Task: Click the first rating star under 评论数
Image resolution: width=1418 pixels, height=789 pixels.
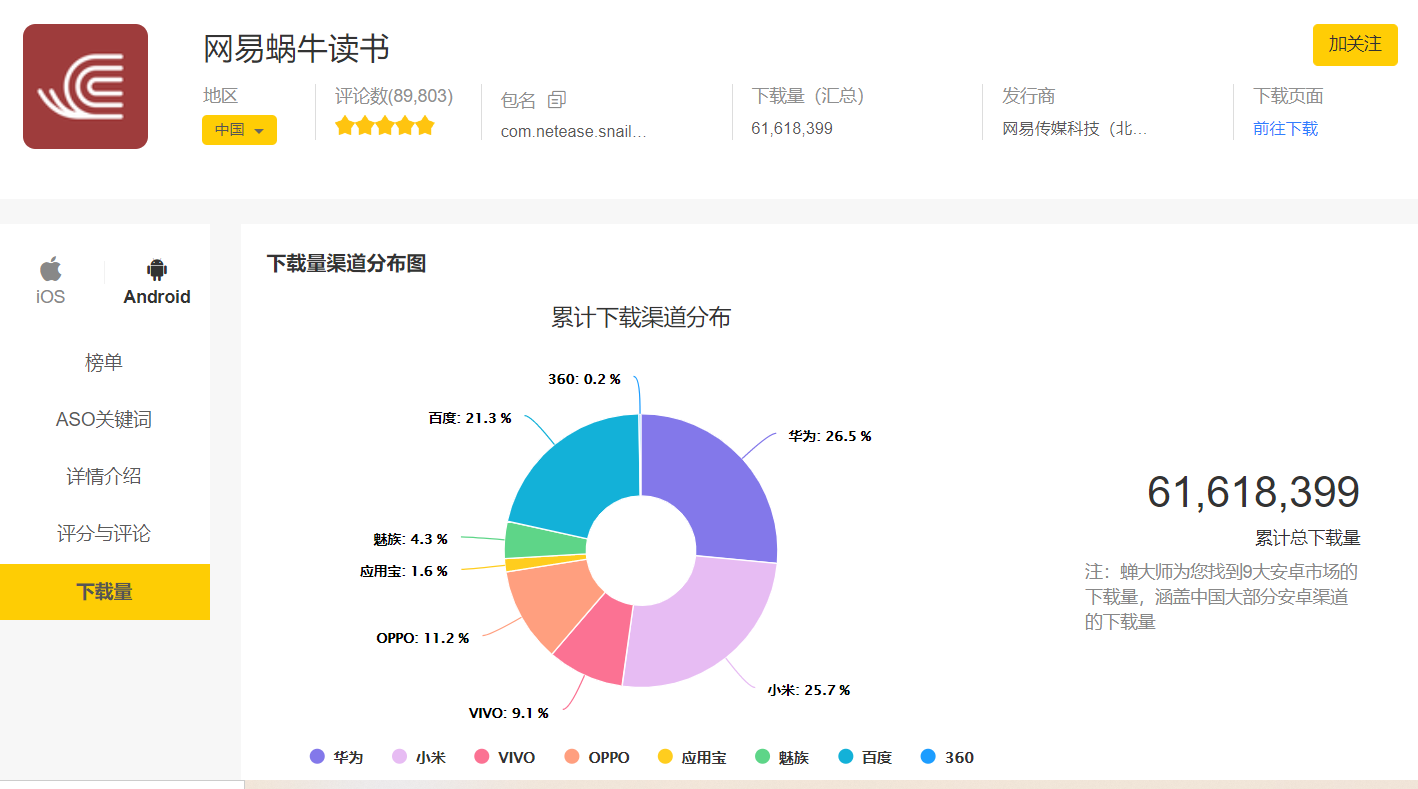Action: [345, 125]
